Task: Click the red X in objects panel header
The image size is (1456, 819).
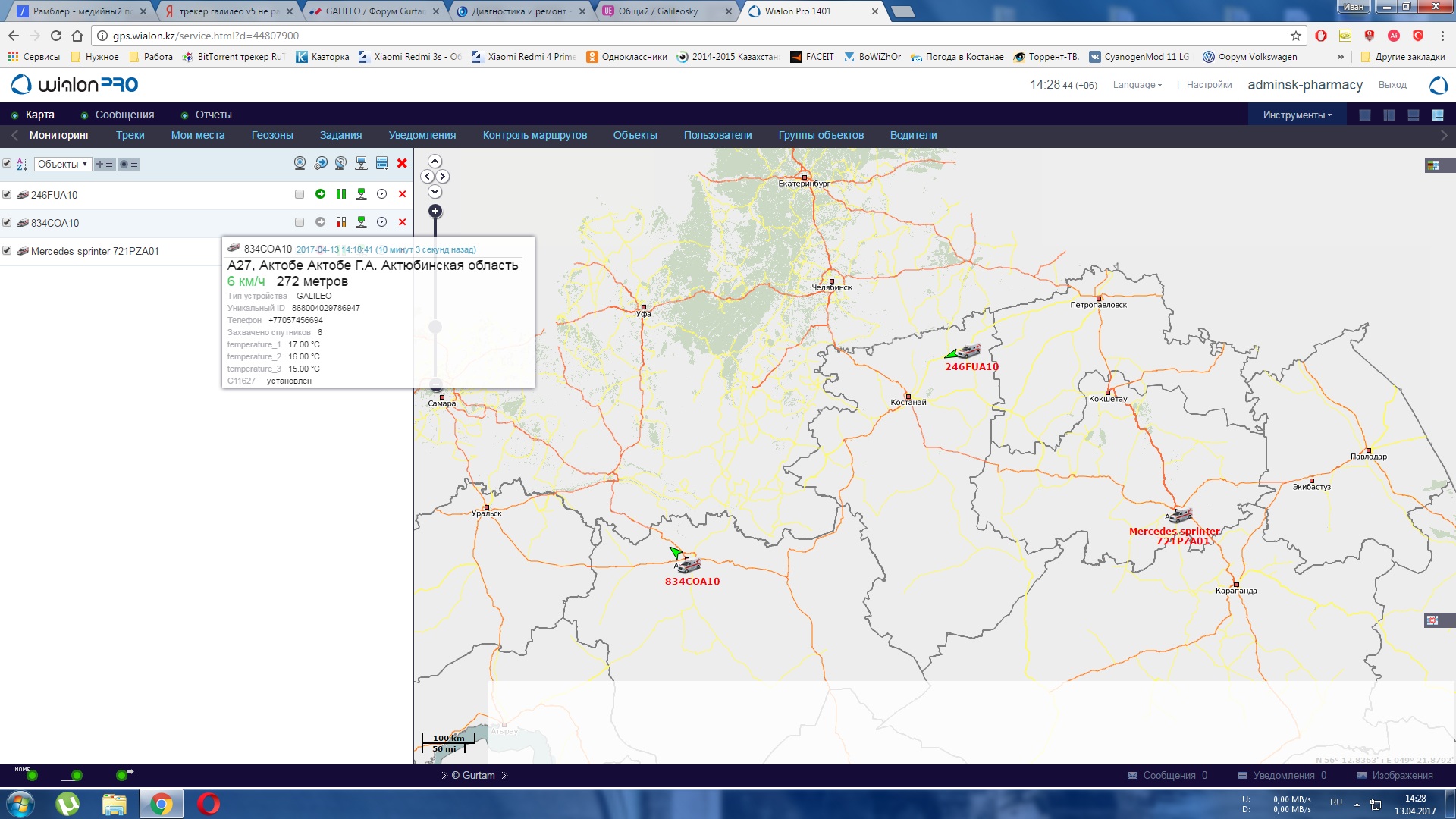Action: point(403,164)
